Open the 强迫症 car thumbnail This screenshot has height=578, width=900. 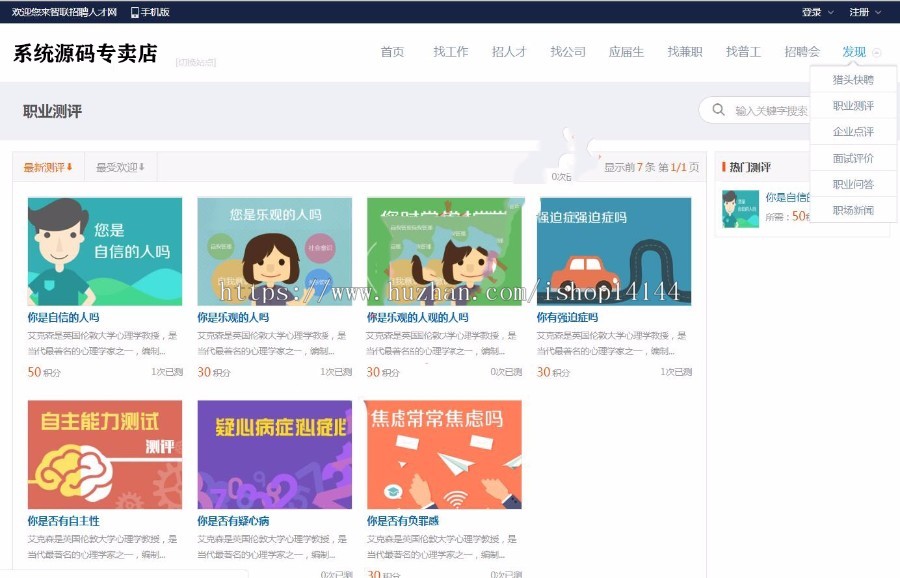point(614,251)
